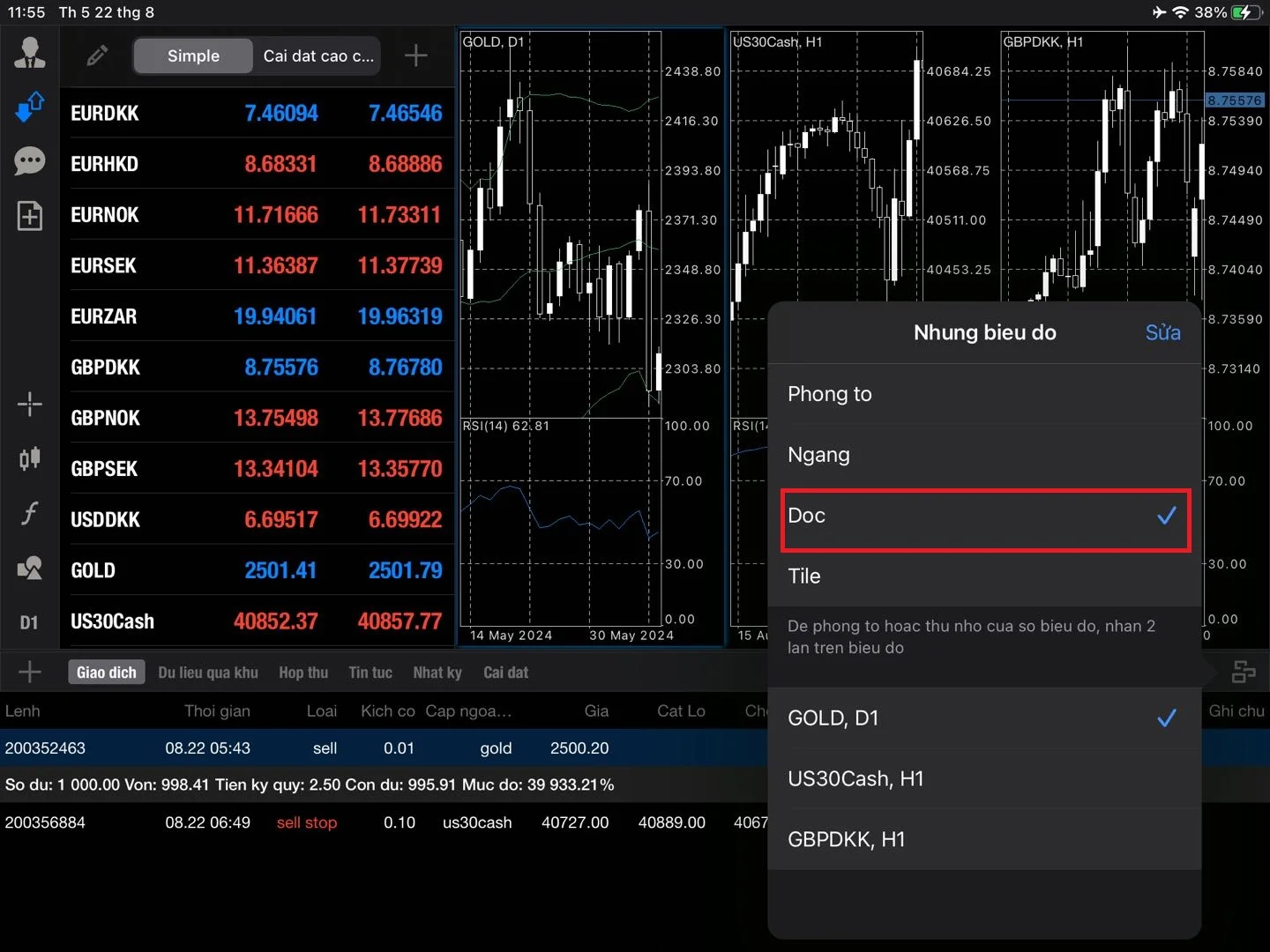
Task: Tap the Sửa link in chart popup
Action: (1162, 332)
